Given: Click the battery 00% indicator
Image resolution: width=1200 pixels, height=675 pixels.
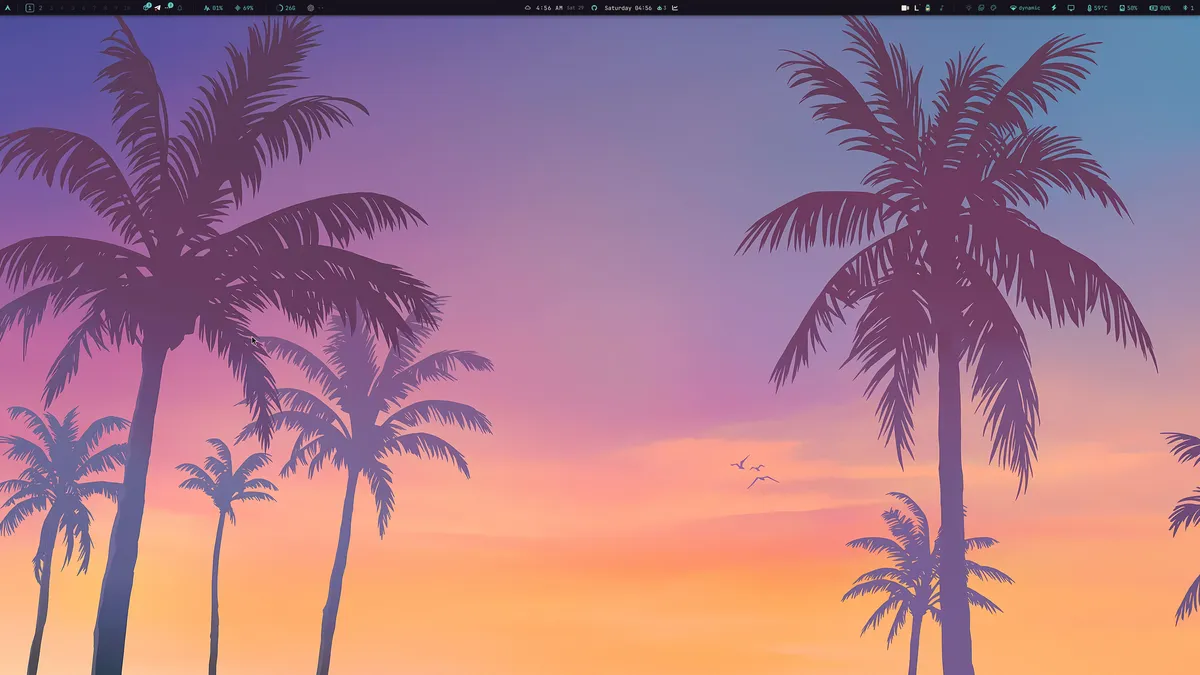Looking at the screenshot, I should [x=1160, y=8].
